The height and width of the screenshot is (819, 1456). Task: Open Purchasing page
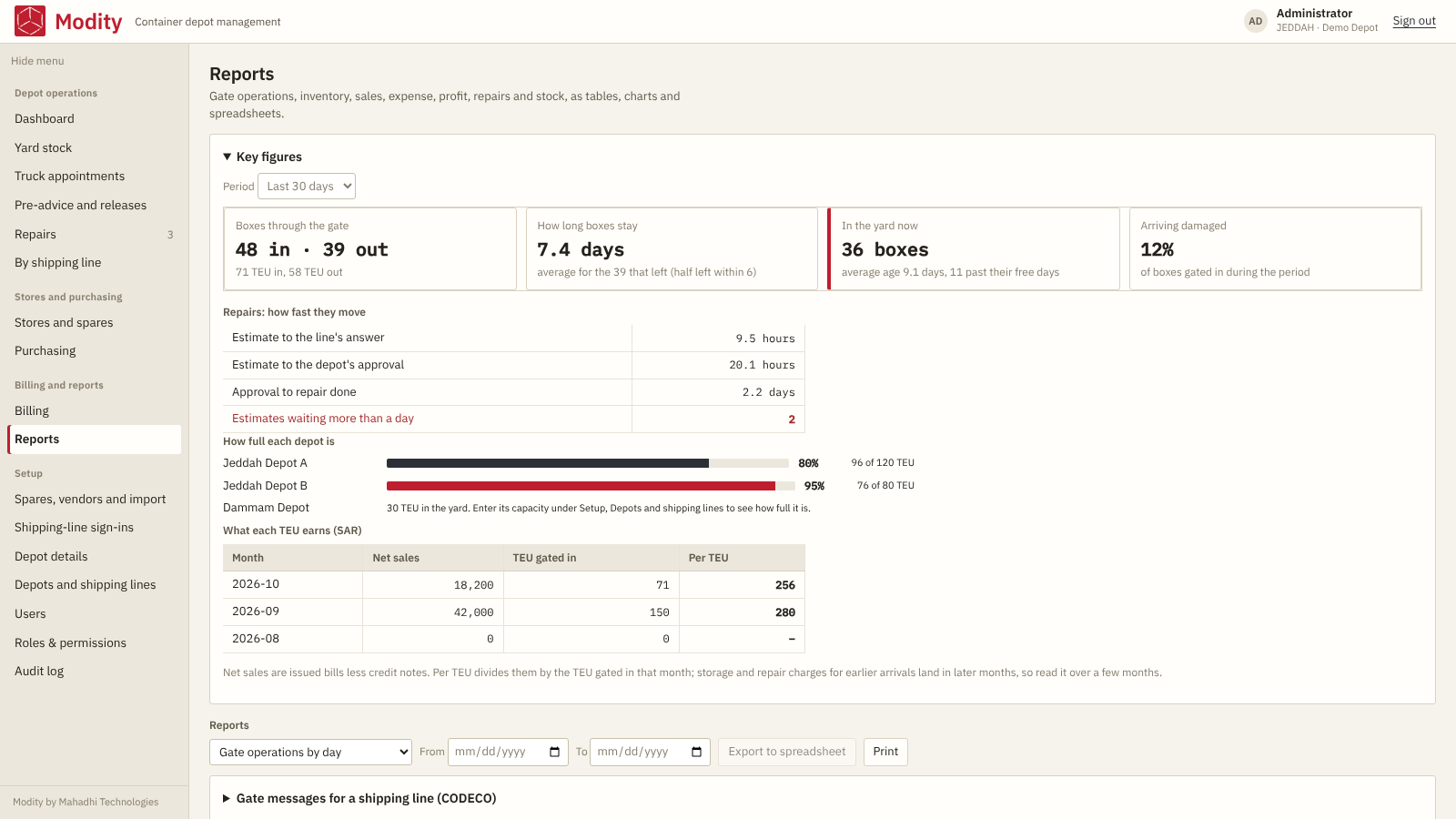coord(94,350)
